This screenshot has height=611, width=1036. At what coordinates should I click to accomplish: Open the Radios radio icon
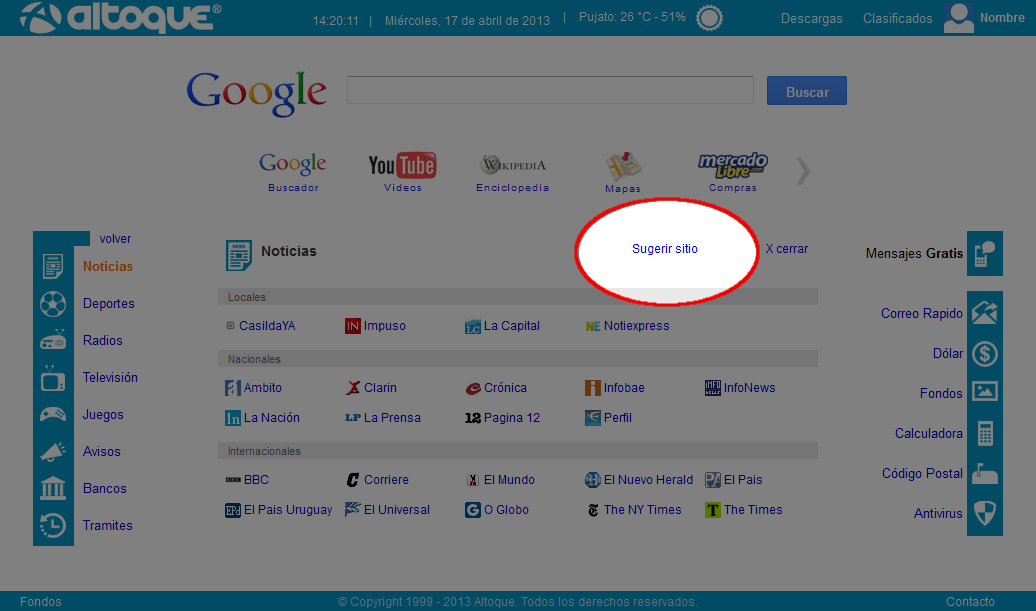click(x=53, y=340)
